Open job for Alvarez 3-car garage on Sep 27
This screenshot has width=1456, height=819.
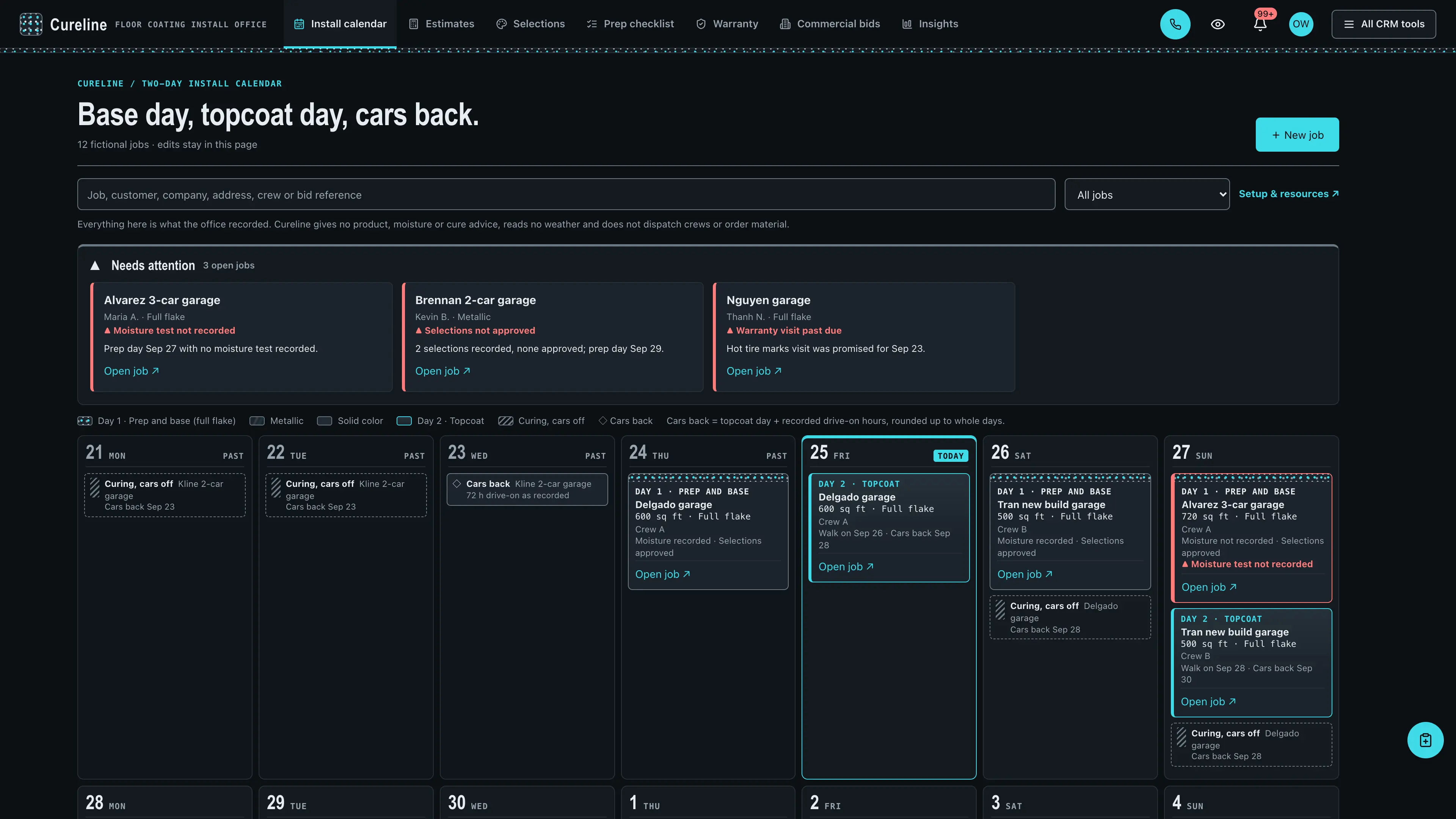1209,587
